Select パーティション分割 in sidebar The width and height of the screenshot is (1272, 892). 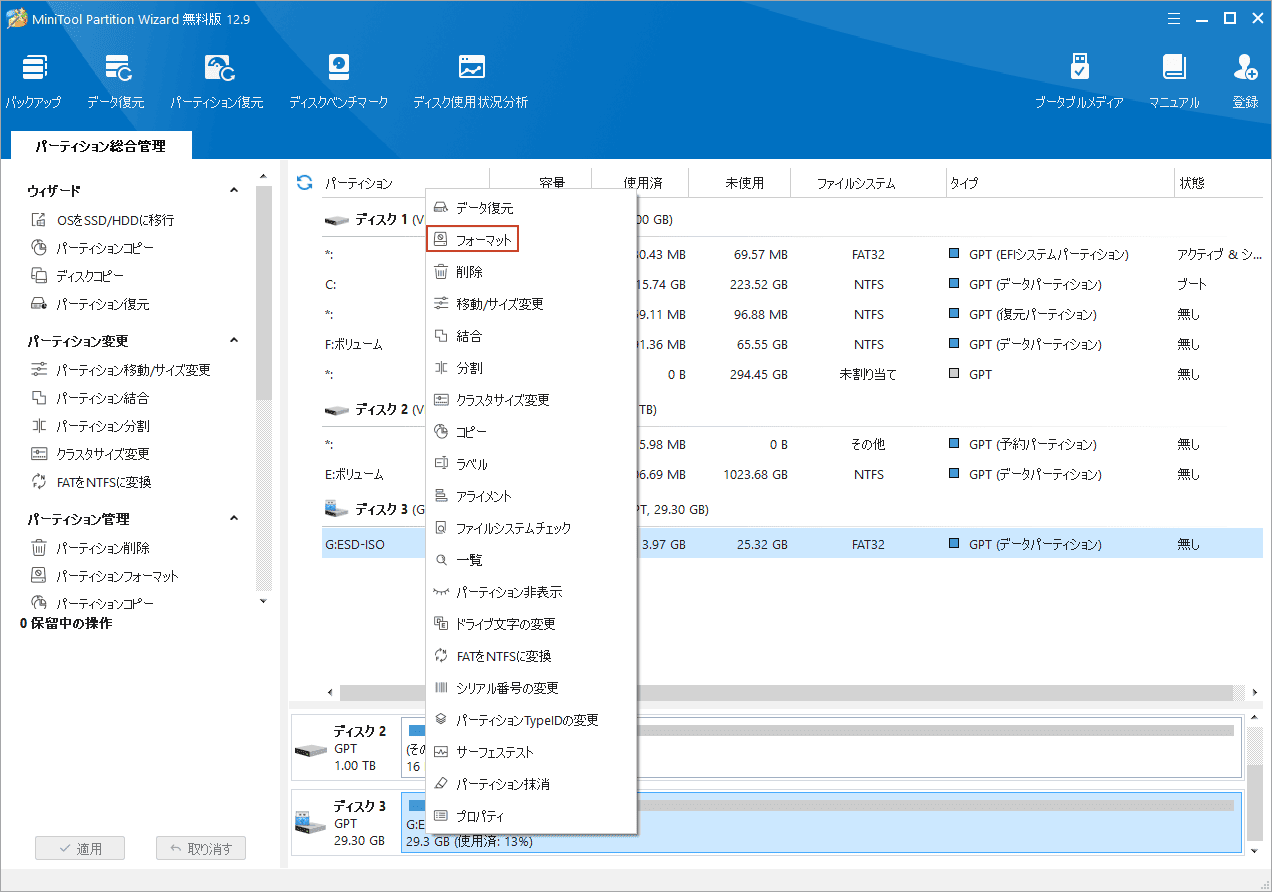(x=91, y=426)
